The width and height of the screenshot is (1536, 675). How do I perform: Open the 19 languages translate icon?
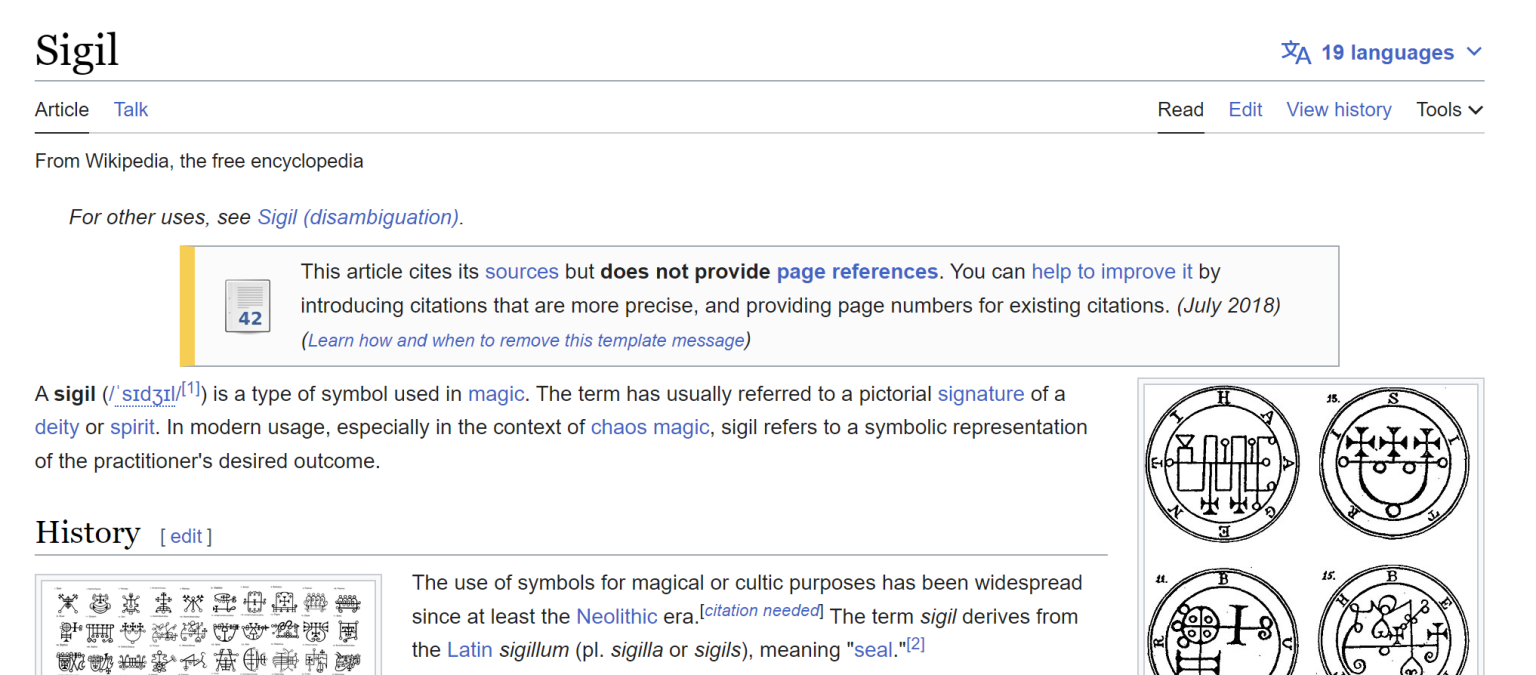pyautogui.click(x=1296, y=53)
